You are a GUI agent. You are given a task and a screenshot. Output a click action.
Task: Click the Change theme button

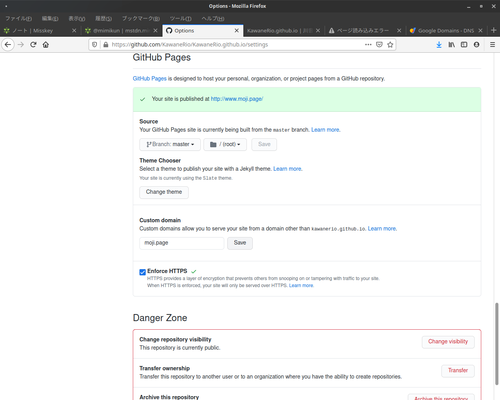click(164, 192)
